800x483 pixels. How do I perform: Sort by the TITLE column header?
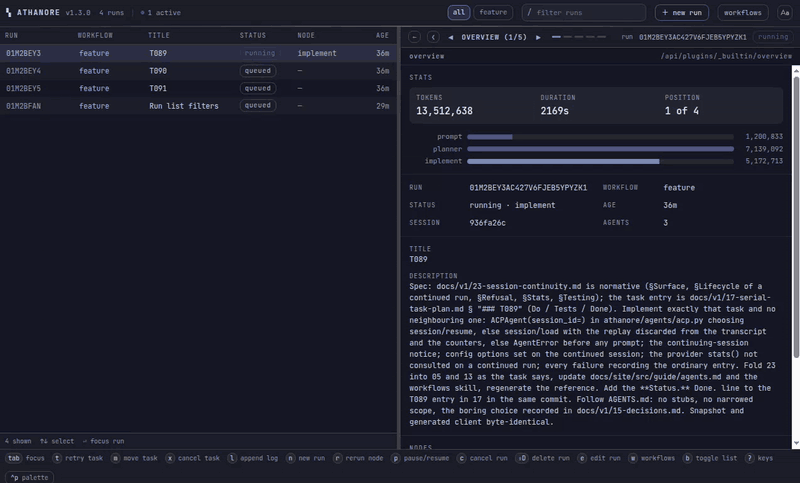coord(159,35)
